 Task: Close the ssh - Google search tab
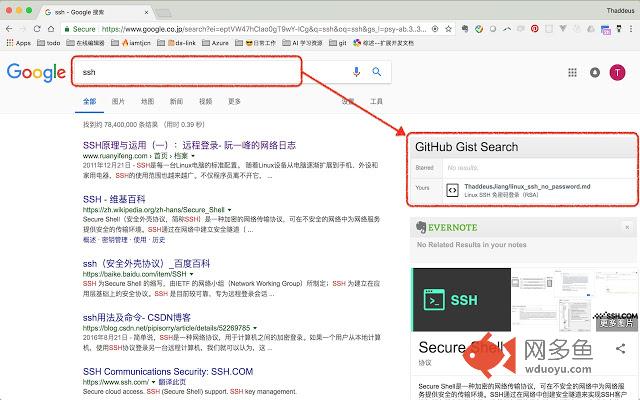[146, 12]
